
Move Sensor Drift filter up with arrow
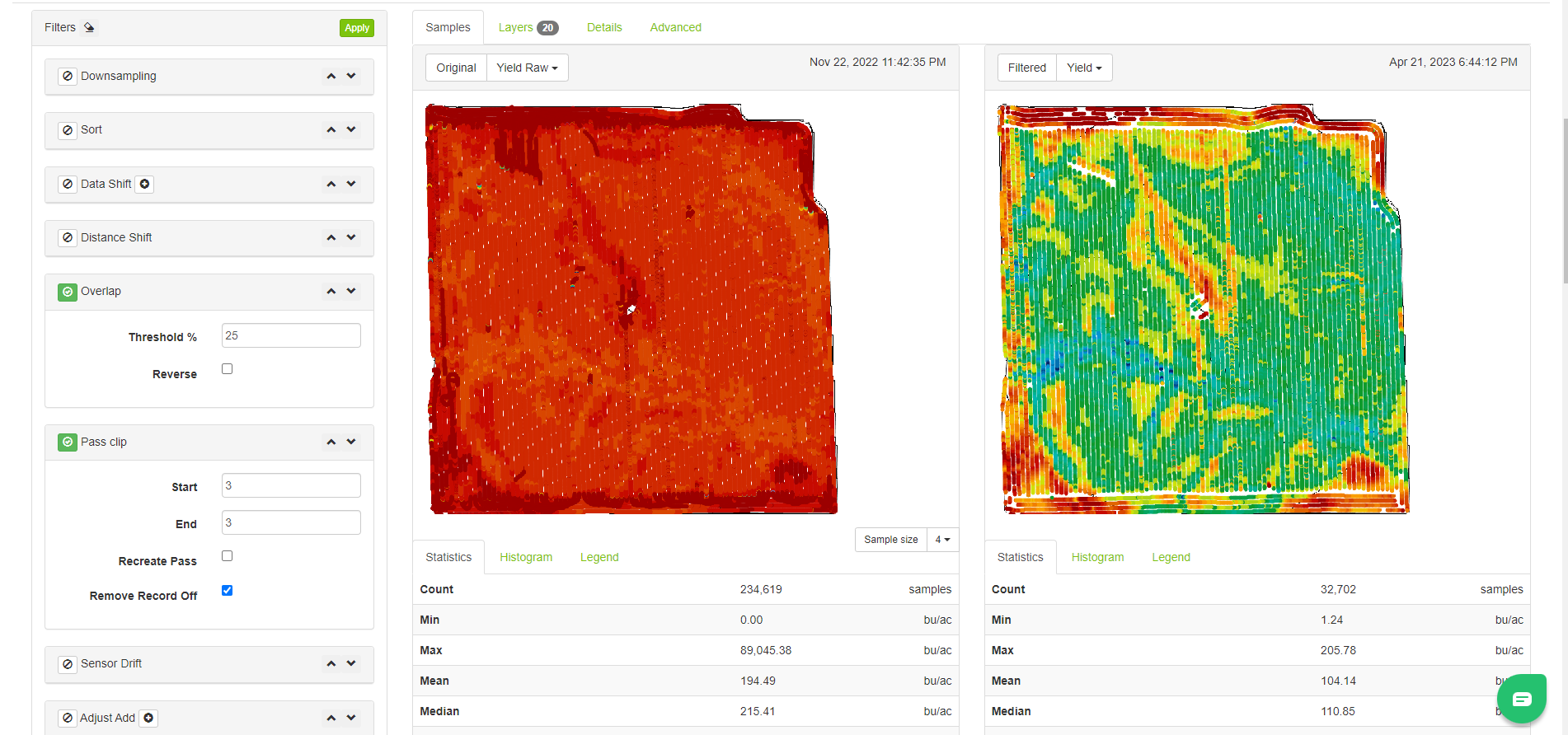click(x=331, y=663)
